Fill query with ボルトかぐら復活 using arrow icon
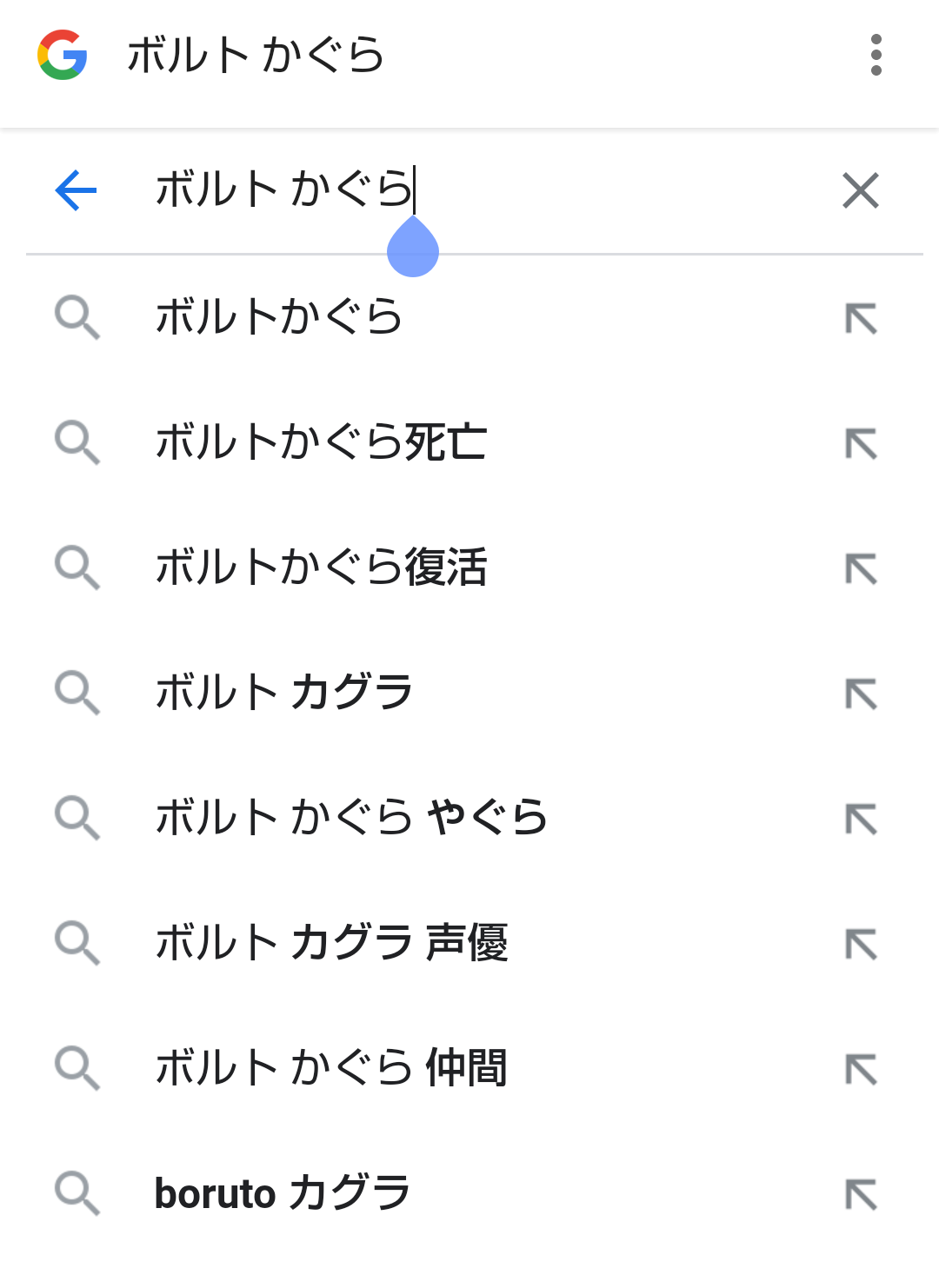Image resolution: width=939 pixels, height=1288 pixels. (861, 569)
